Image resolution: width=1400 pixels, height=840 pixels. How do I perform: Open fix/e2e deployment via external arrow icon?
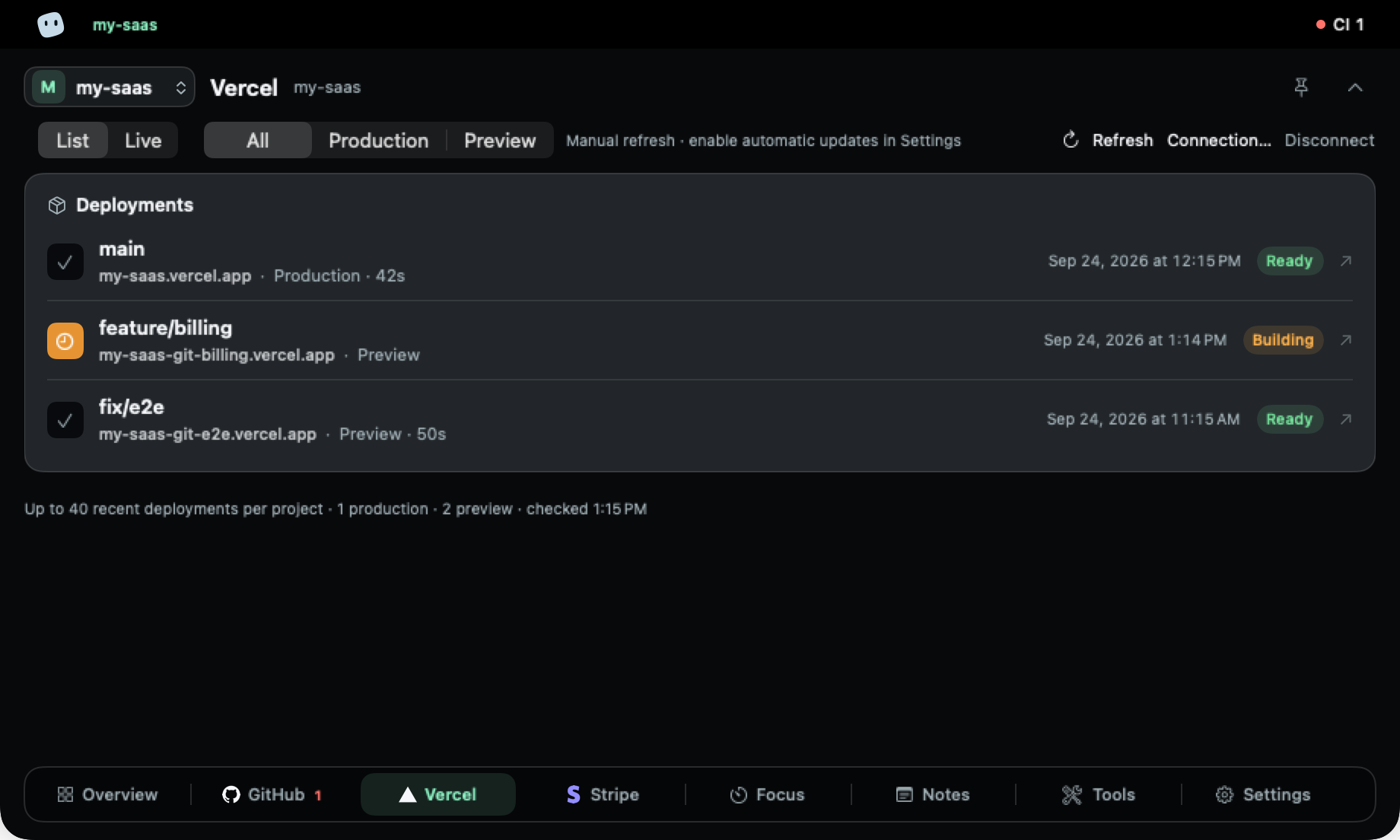coord(1346,419)
